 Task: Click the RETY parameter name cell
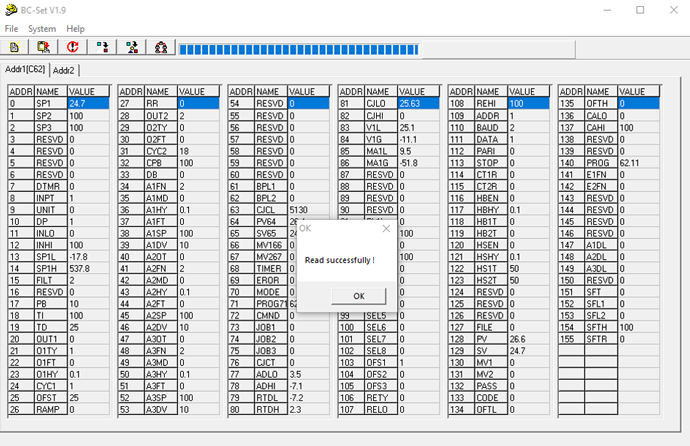point(381,398)
